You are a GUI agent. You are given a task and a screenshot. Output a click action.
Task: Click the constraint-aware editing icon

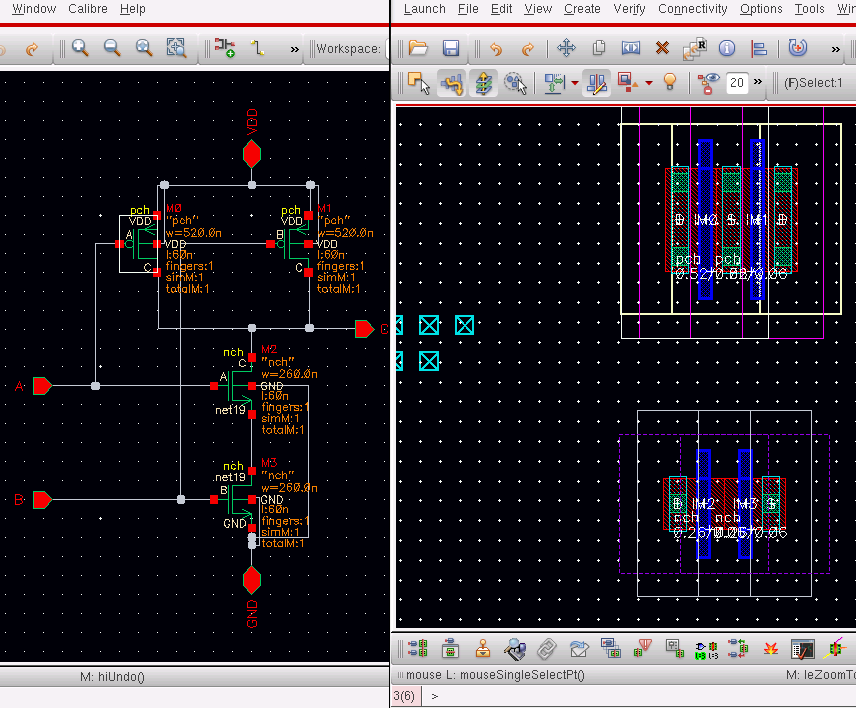(x=554, y=83)
